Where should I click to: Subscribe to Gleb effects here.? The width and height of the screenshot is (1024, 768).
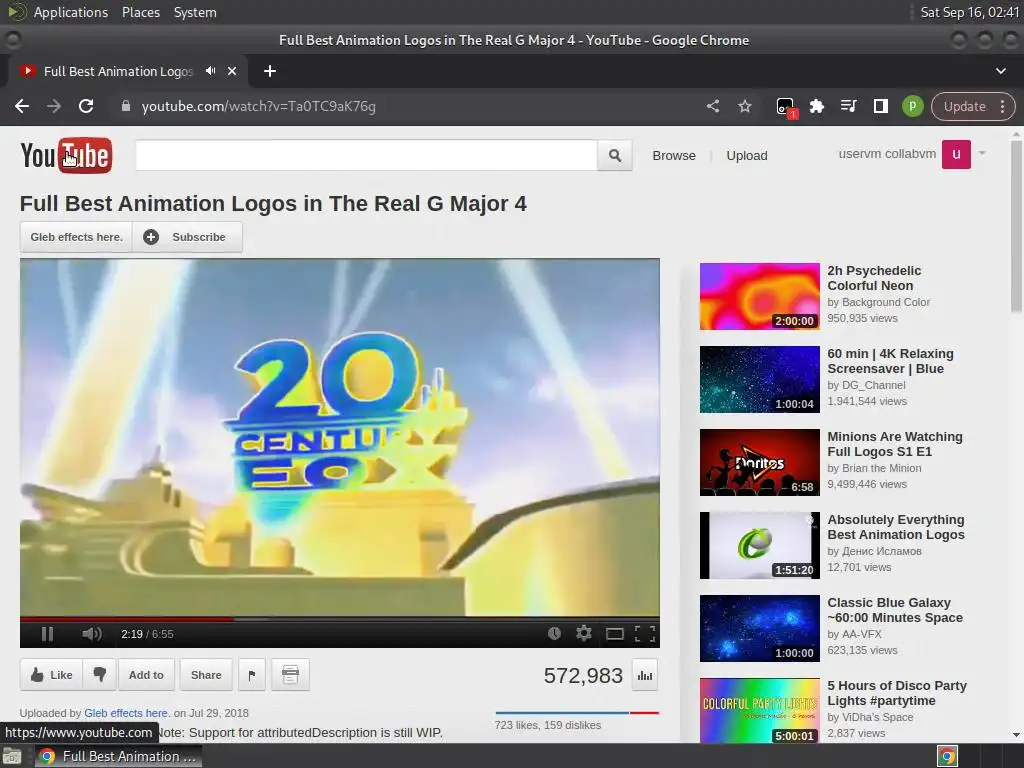pyautogui.click(x=187, y=237)
